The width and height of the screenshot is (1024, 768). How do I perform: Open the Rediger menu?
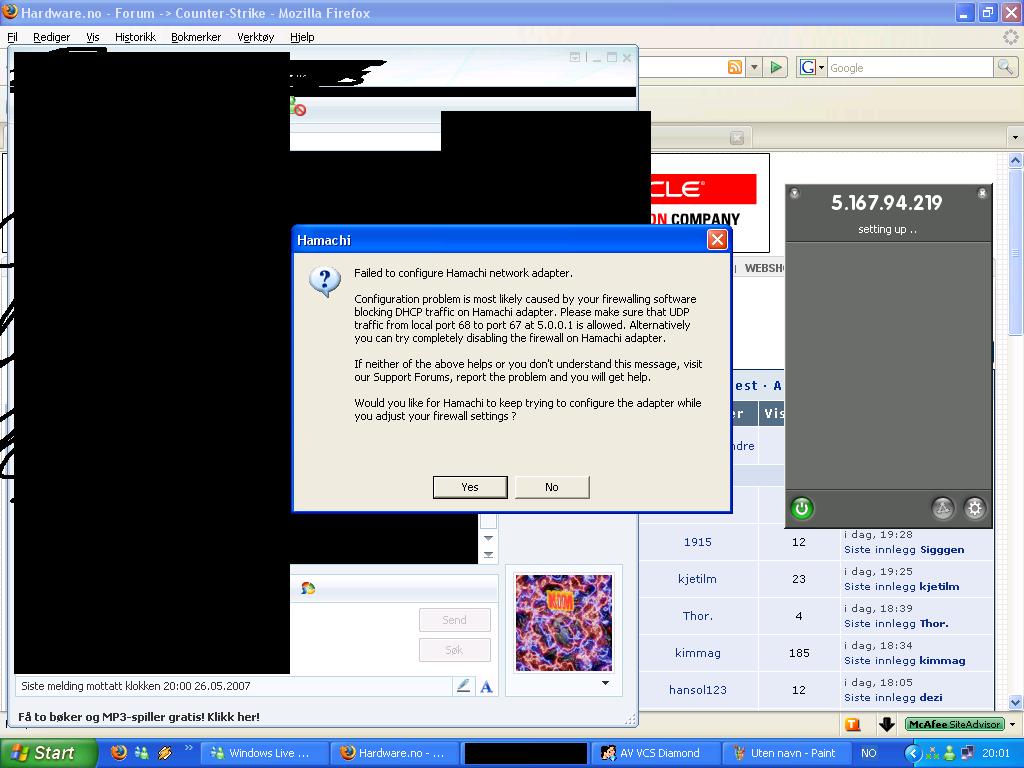[x=51, y=37]
